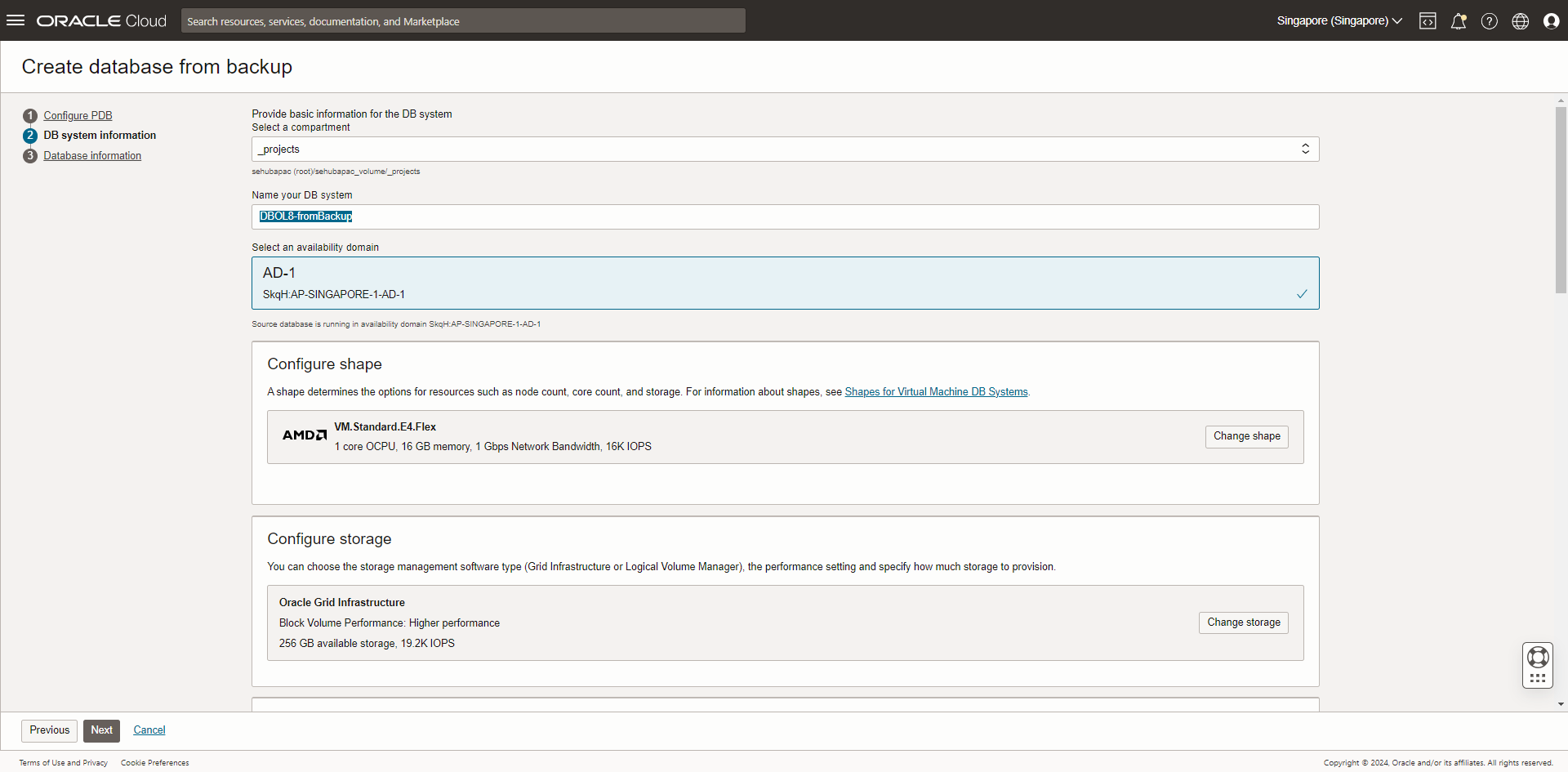Click the support widget grid dots
This screenshot has width=1568, height=772.
tap(1538, 678)
